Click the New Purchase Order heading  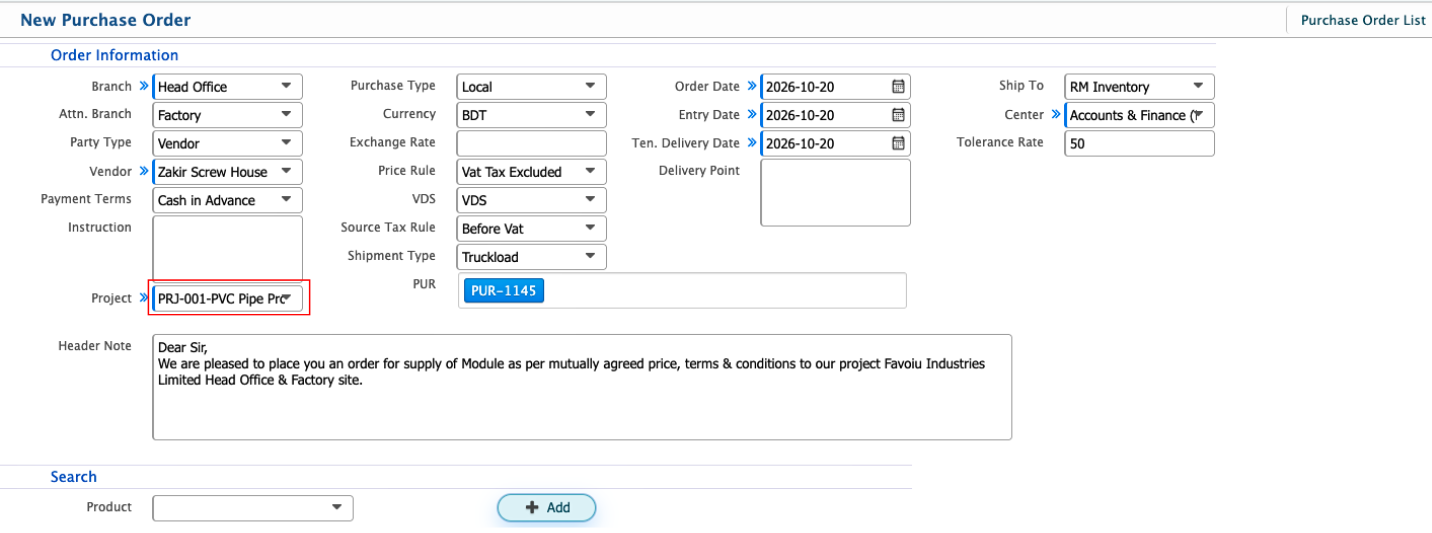pyautogui.click(x=105, y=20)
